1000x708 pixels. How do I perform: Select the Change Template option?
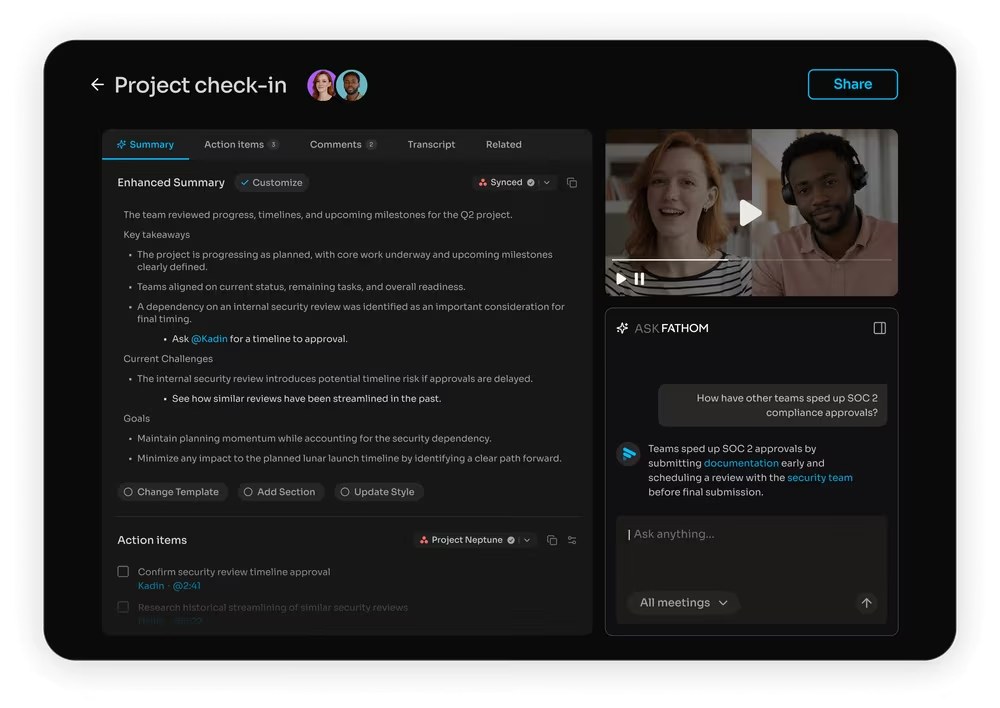tap(172, 492)
